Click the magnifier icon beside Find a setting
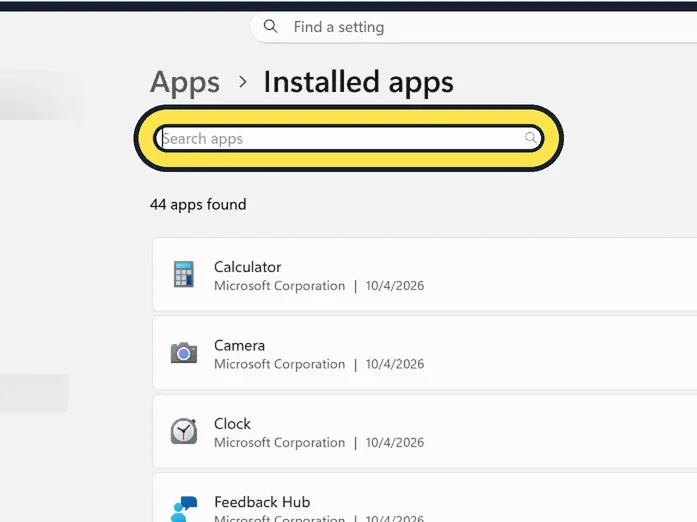This screenshot has height=522, width=697. pos(270,27)
